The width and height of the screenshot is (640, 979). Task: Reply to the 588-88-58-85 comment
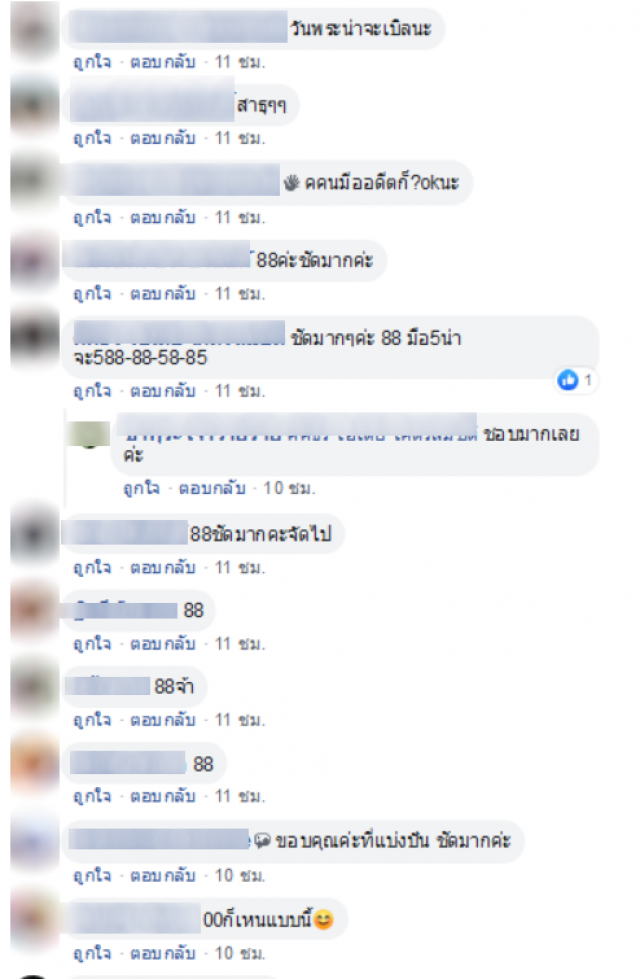(x=162, y=391)
